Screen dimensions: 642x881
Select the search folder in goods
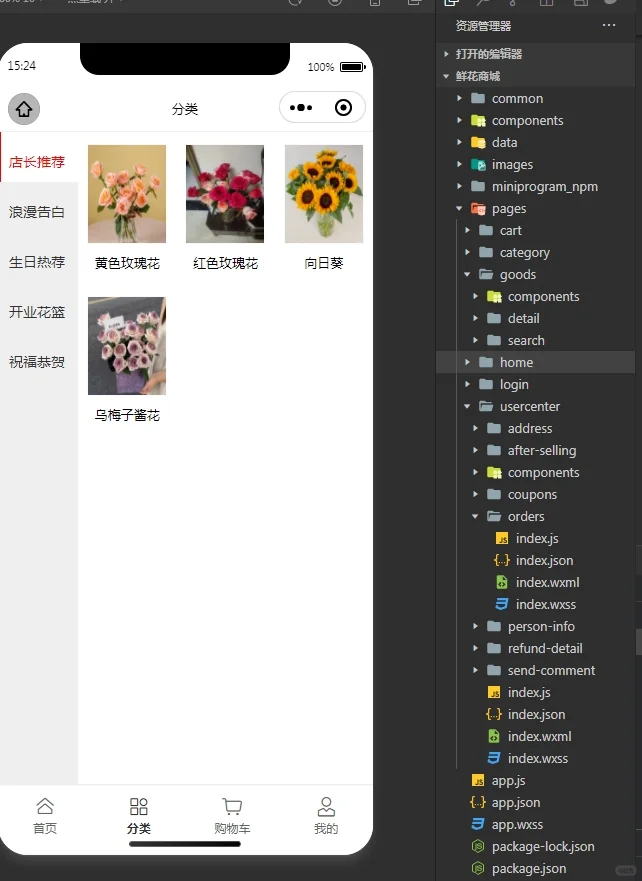tap(536, 340)
